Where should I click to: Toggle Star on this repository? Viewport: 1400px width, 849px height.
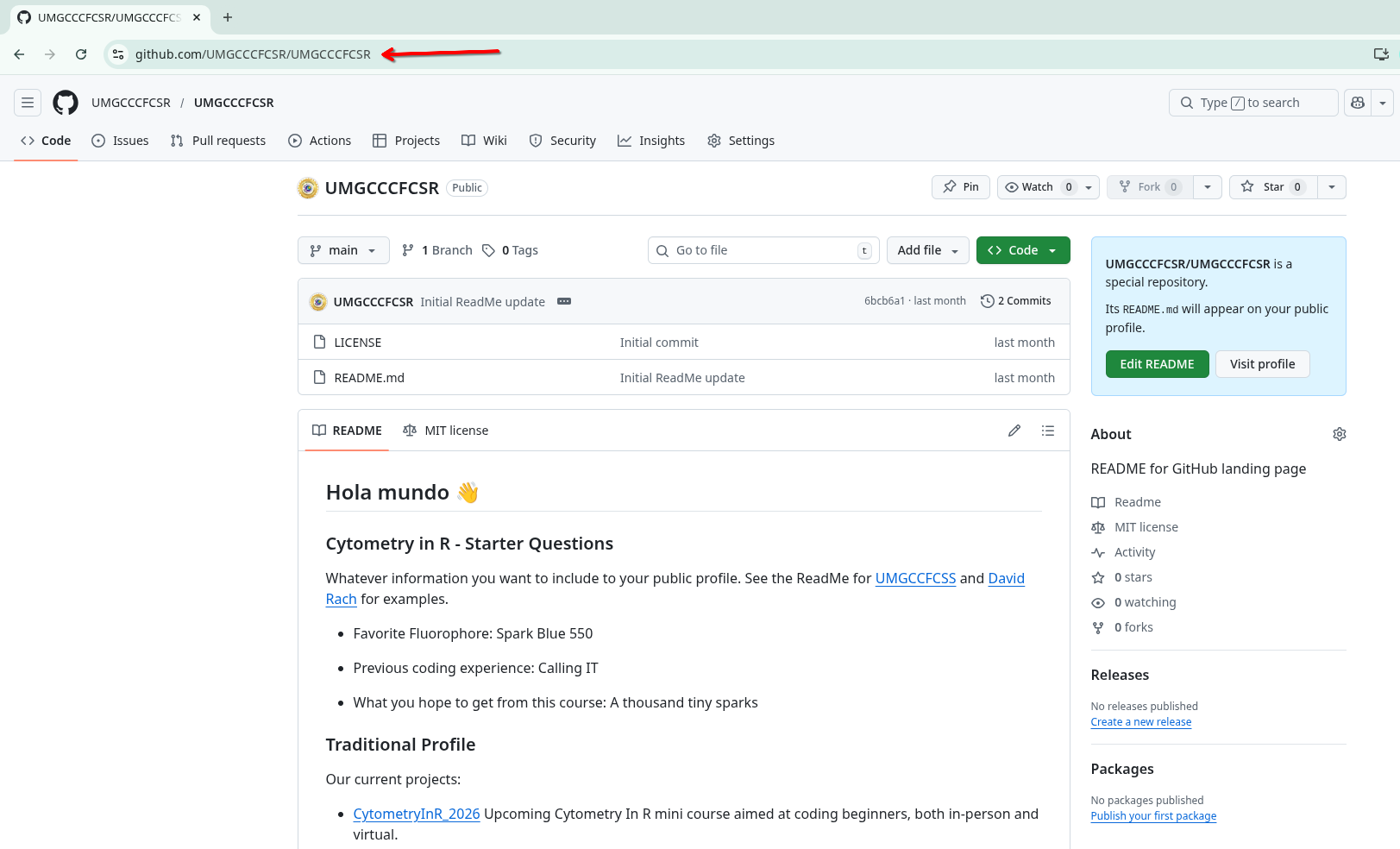pos(1273,187)
